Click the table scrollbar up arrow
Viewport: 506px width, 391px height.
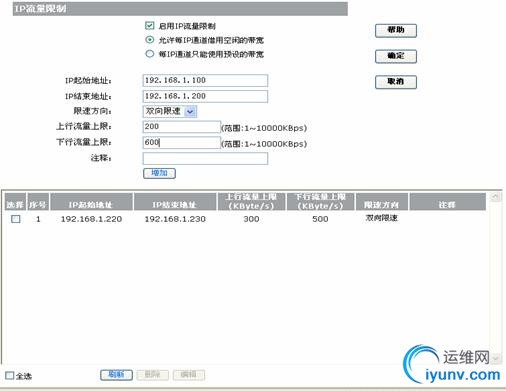pyautogui.click(x=495, y=197)
